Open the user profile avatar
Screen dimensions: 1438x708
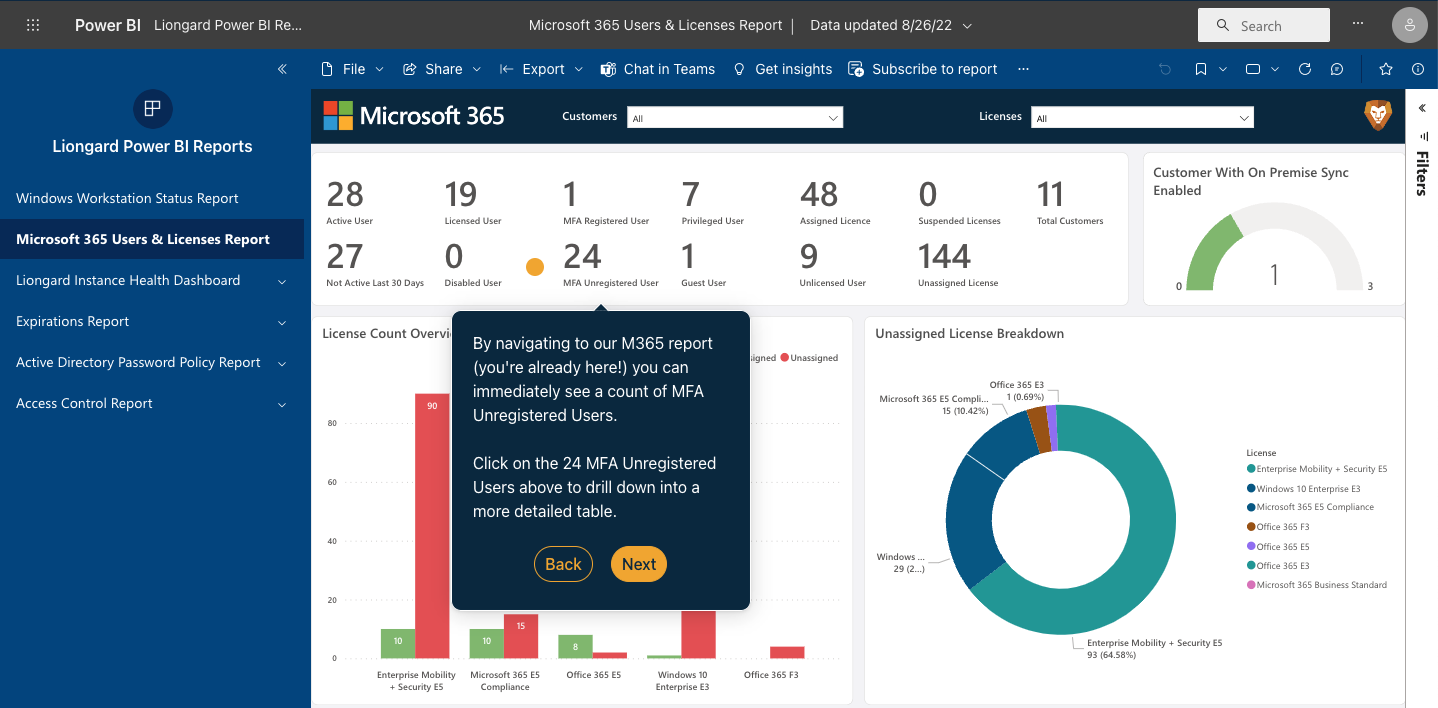coord(1409,25)
